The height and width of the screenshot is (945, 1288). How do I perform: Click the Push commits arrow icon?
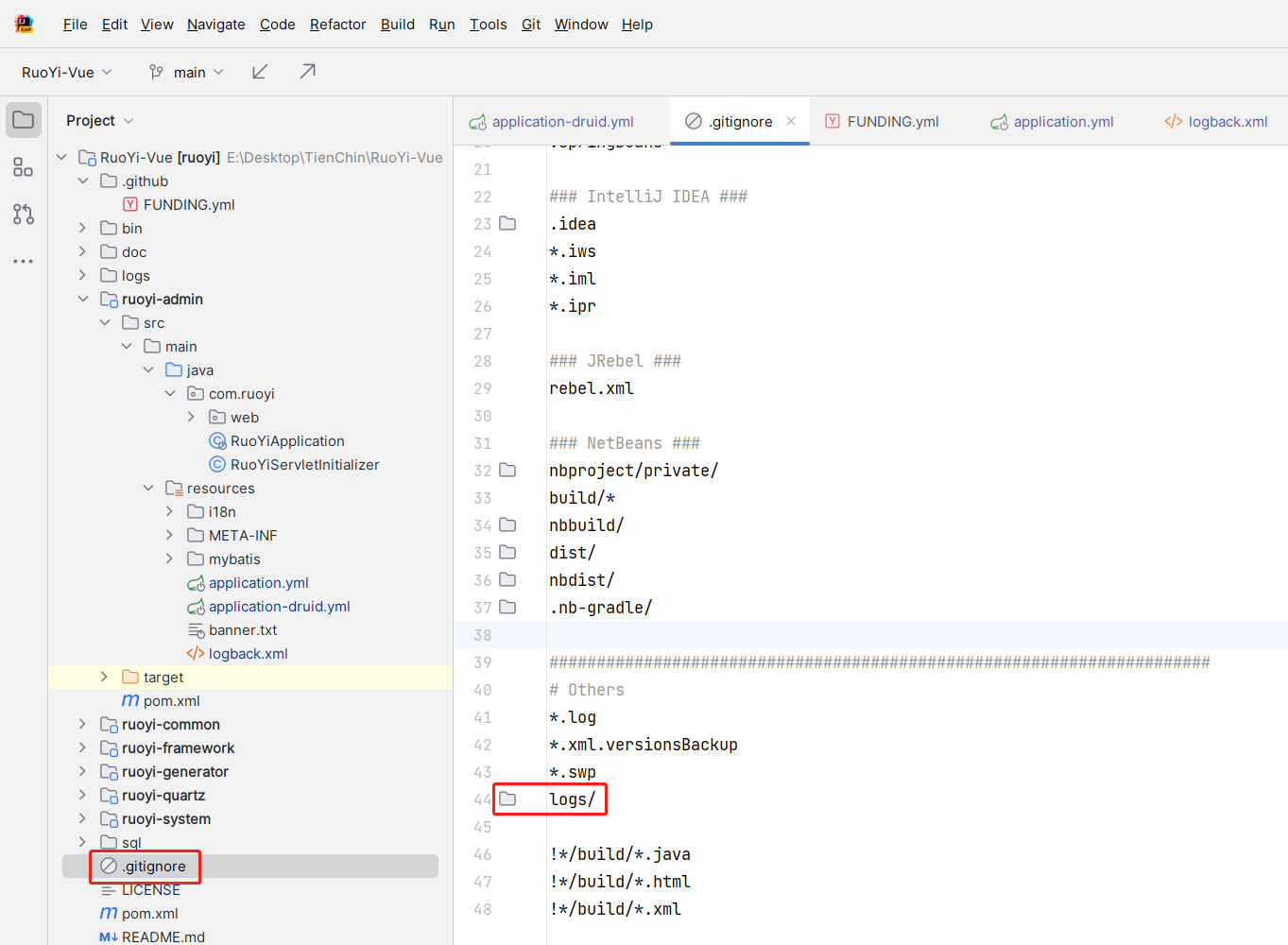click(307, 72)
